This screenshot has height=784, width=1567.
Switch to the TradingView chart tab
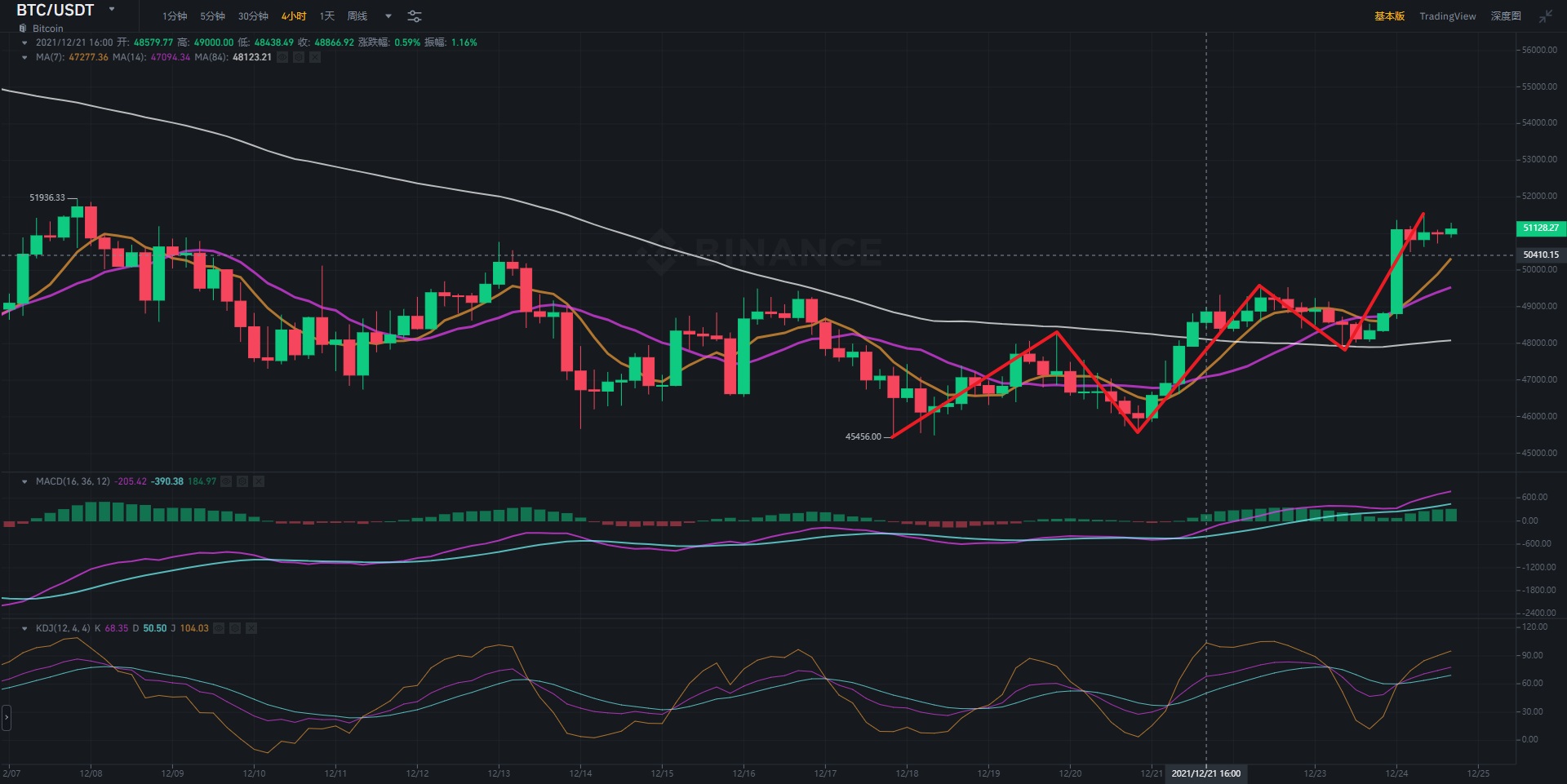[1447, 16]
